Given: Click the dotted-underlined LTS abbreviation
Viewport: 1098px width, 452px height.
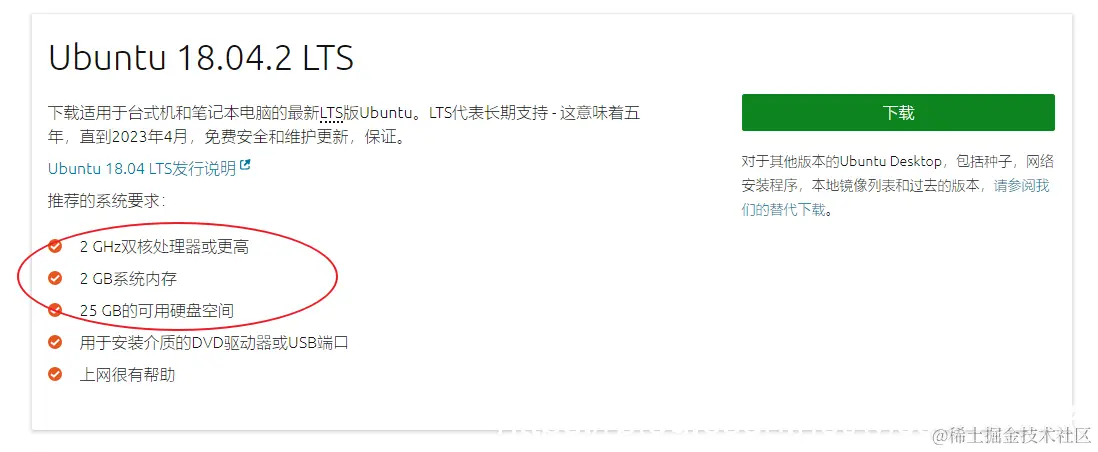Looking at the screenshot, I should pyautogui.click(x=332, y=113).
